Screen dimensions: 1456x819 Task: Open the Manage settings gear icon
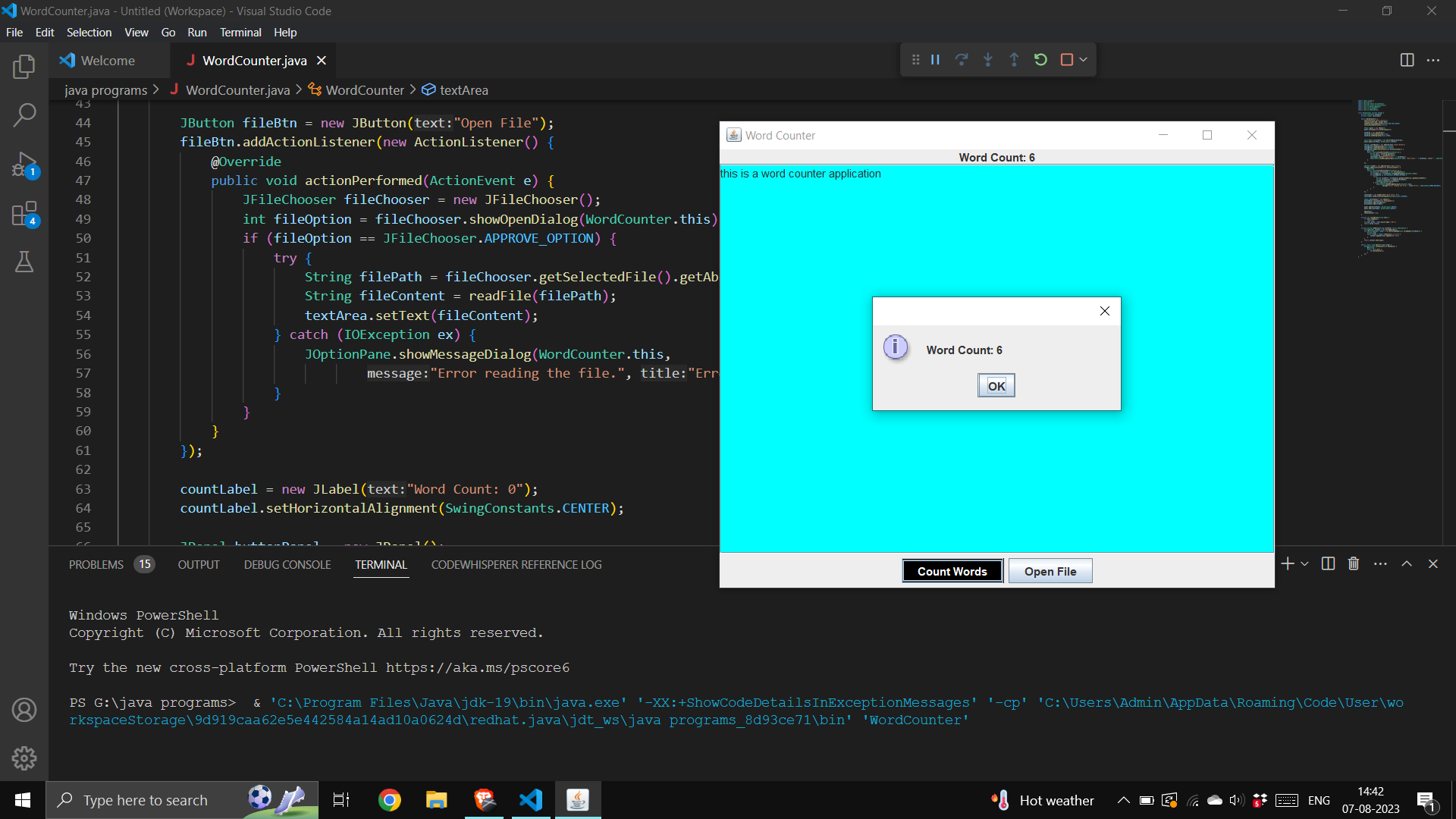click(x=24, y=758)
